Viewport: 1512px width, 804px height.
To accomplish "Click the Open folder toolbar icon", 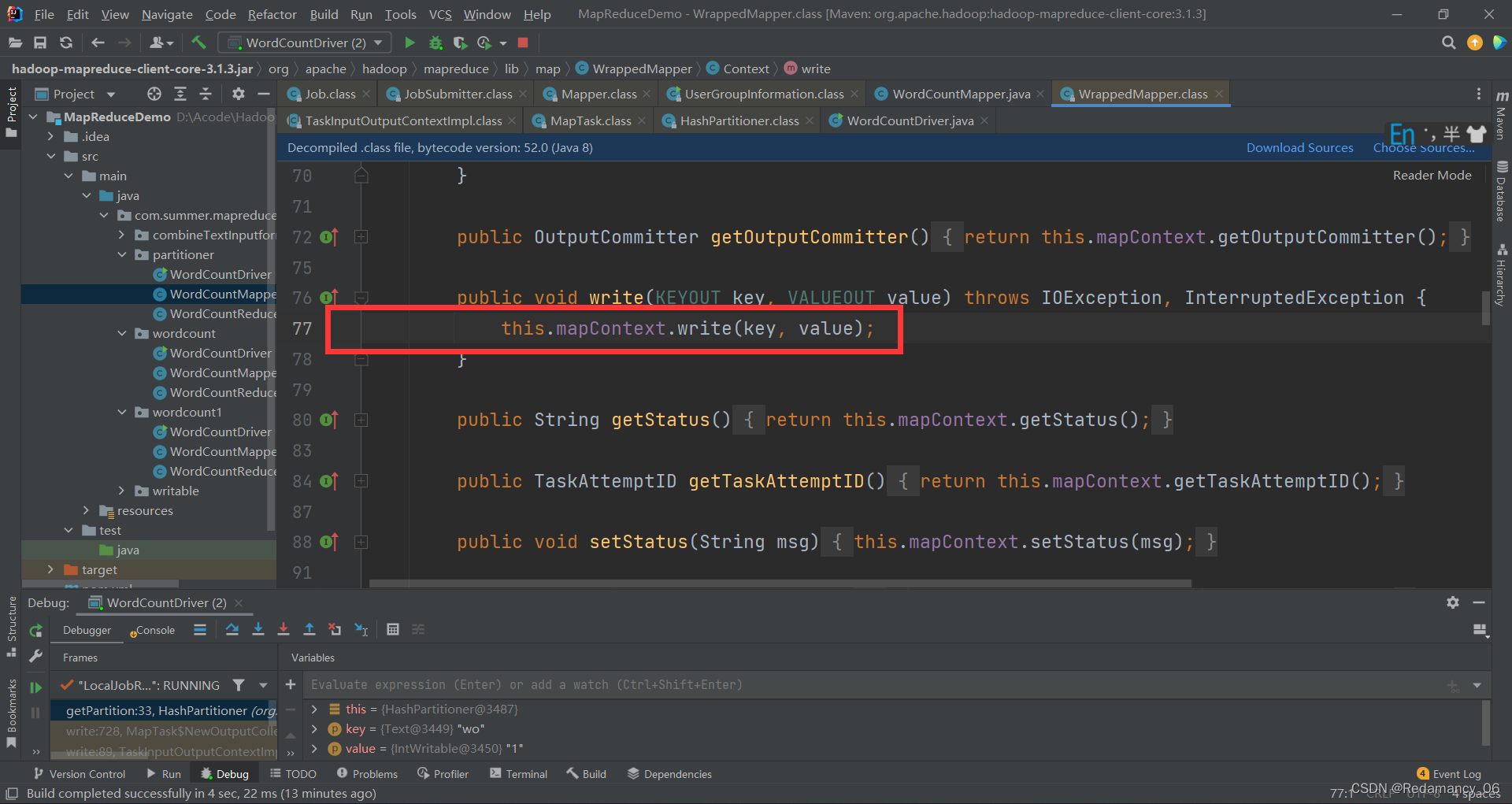I will pyautogui.click(x=15, y=43).
